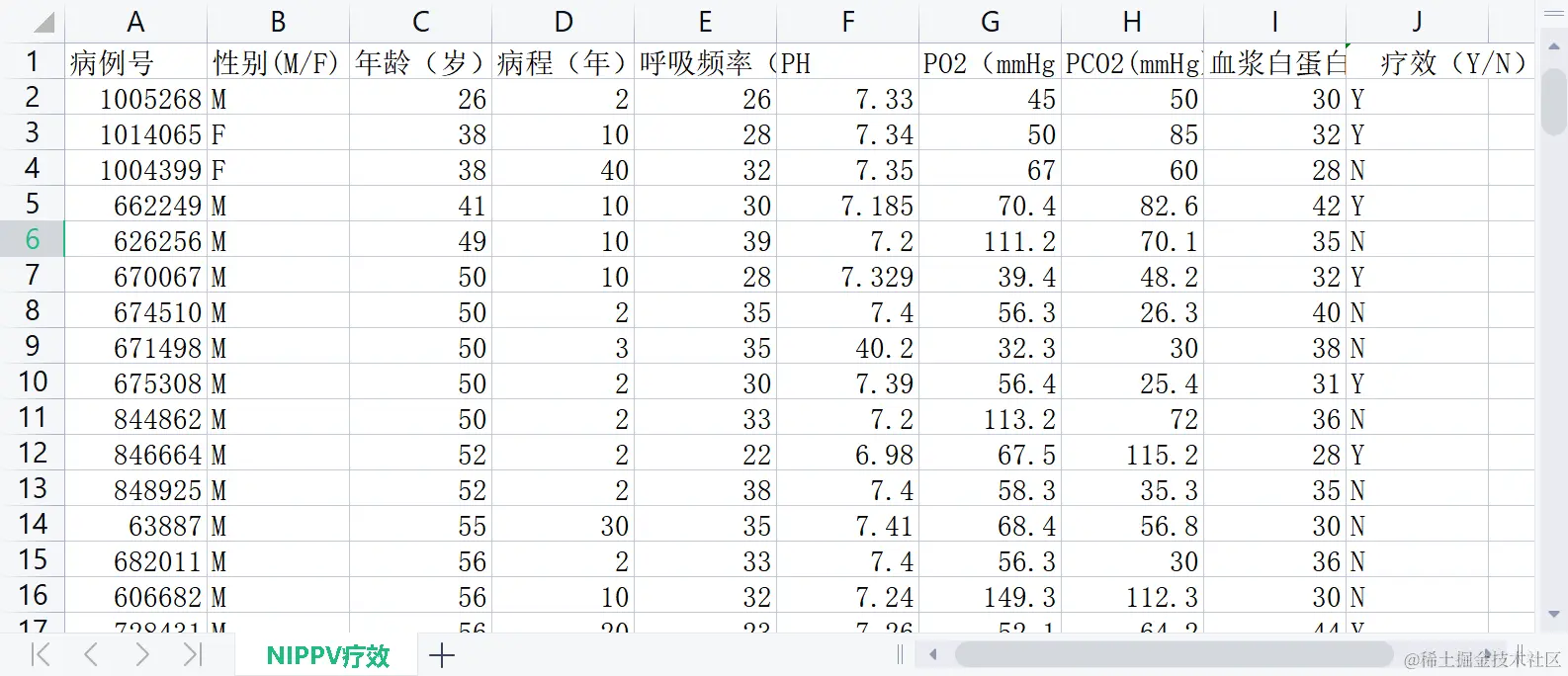Select 血浆白蛋白 value 42 in row 5
The image size is (1568, 676).
[1275, 205]
